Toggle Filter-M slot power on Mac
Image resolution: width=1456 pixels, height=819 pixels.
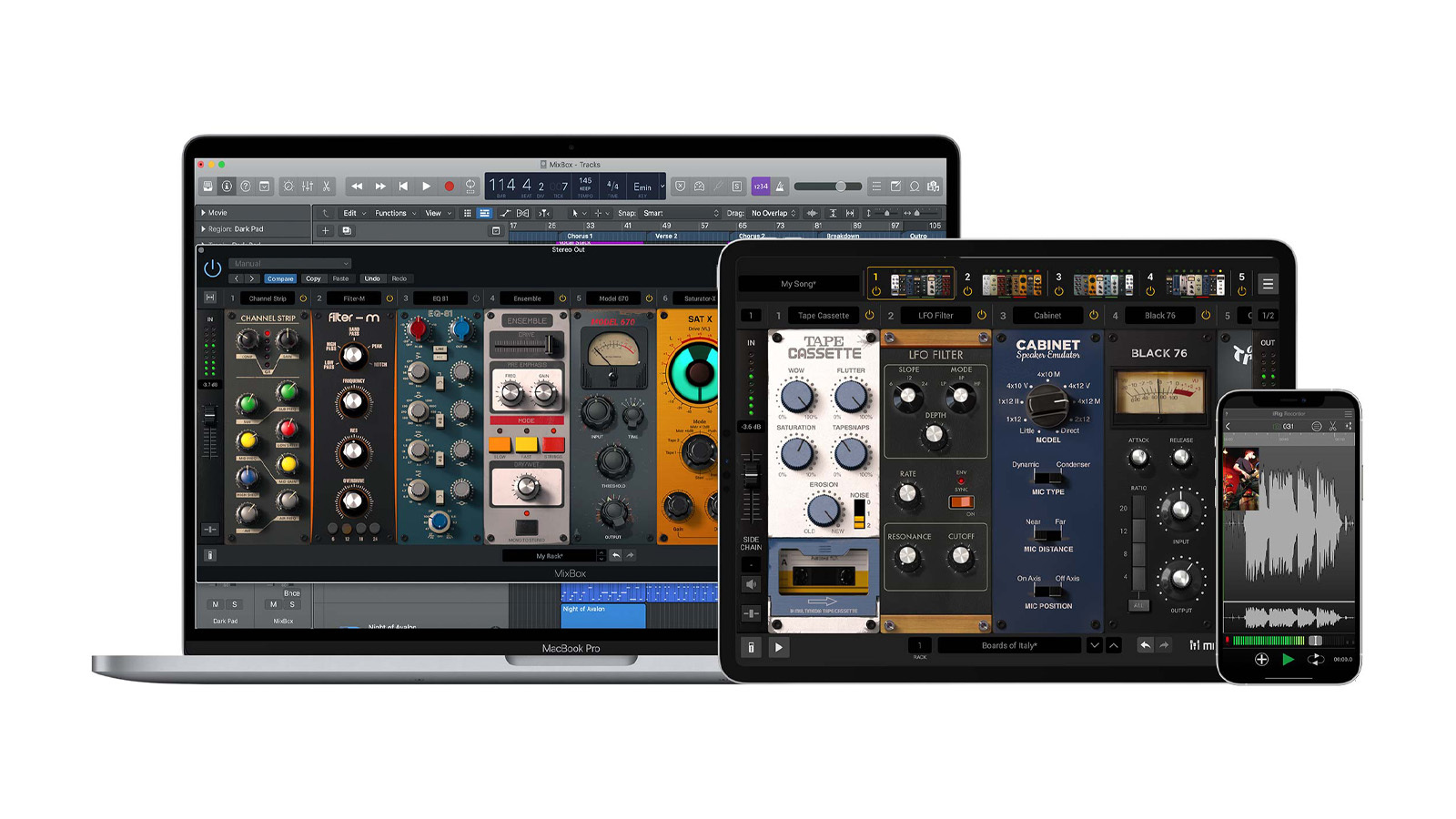pos(389,298)
